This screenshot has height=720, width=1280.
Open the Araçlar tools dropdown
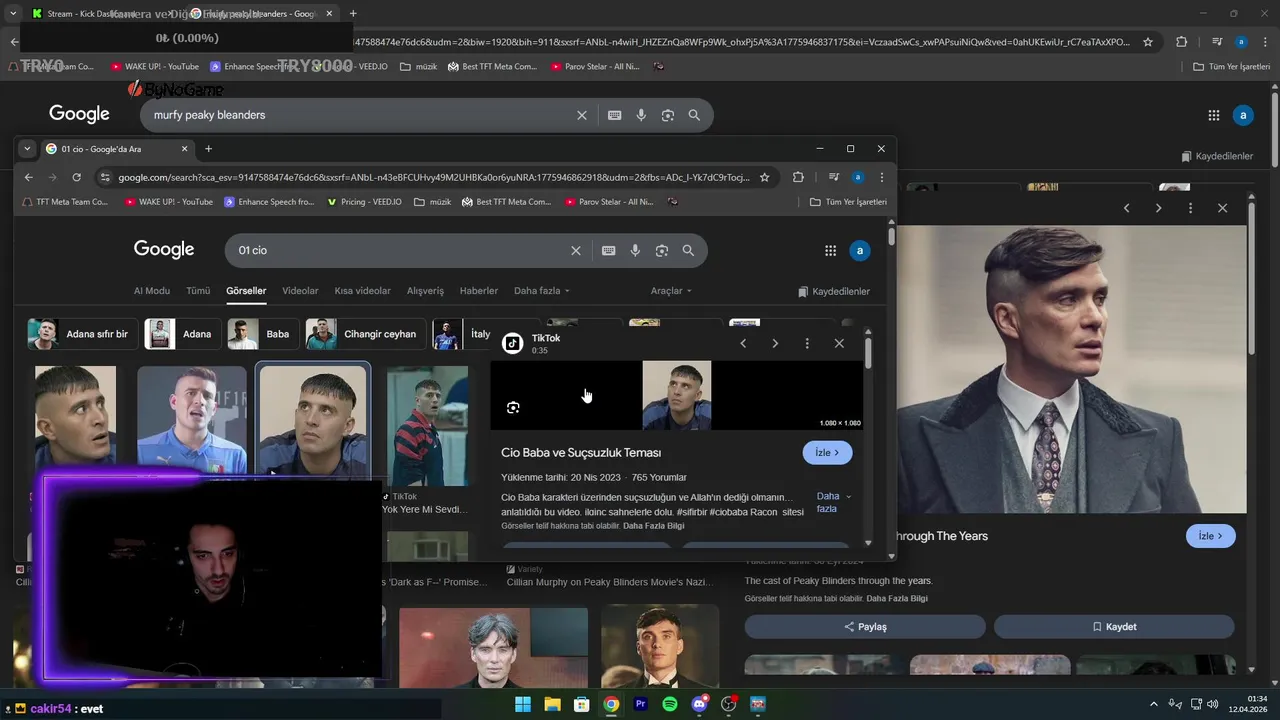pos(671,291)
